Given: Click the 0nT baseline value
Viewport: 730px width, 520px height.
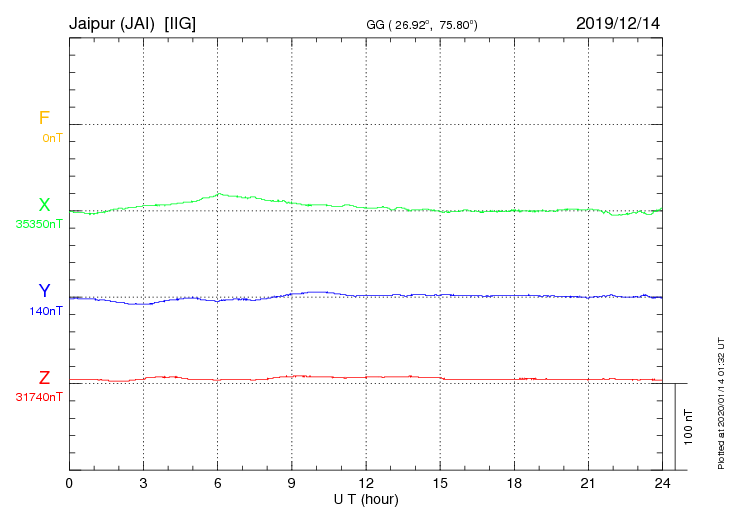Looking at the screenshot, I should click(x=52, y=138).
